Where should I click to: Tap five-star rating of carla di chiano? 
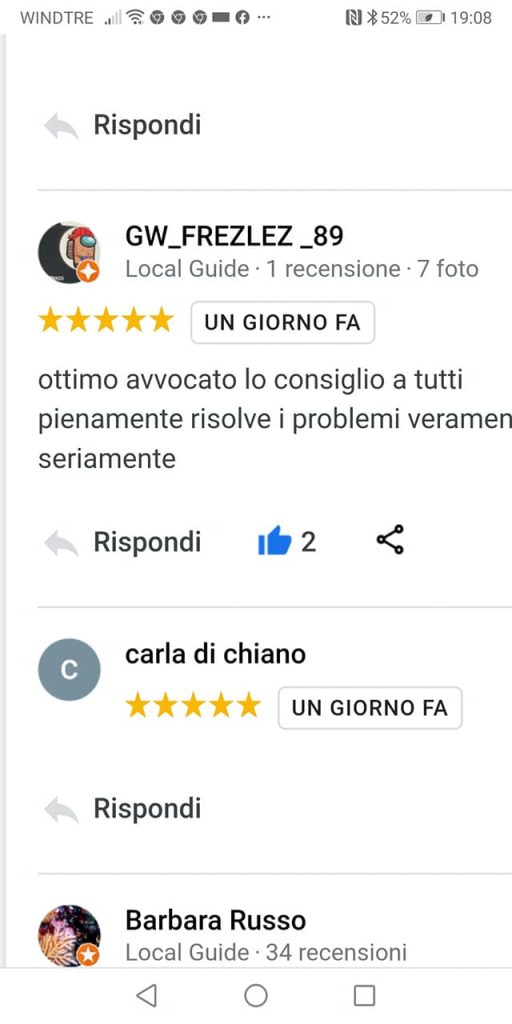[193, 706]
